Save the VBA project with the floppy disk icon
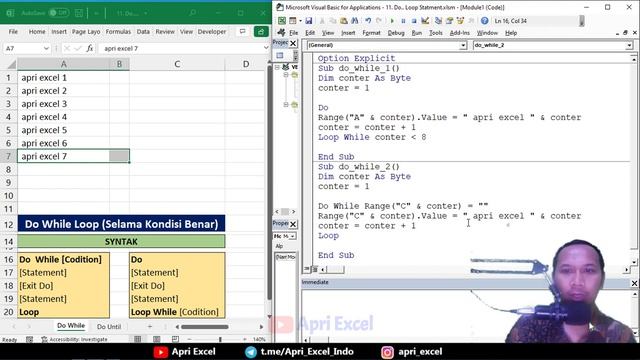Screen dimensions: 640x360 click(x=309, y=20)
